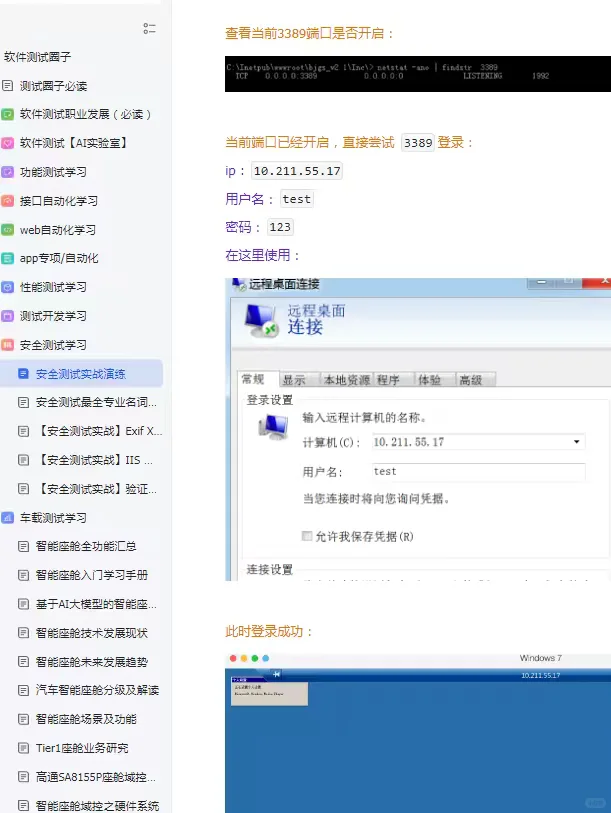Open 智能座舱场景及功能 document
This screenshot has height=813, width=611.
click(86, 719)
